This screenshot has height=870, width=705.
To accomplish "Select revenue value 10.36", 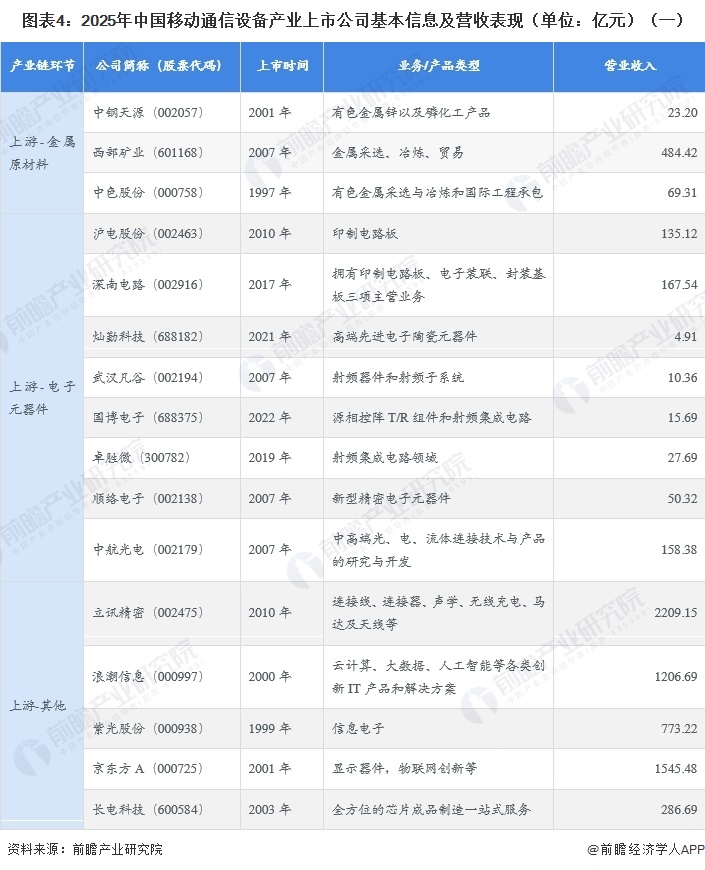I will tap(682, 377).
